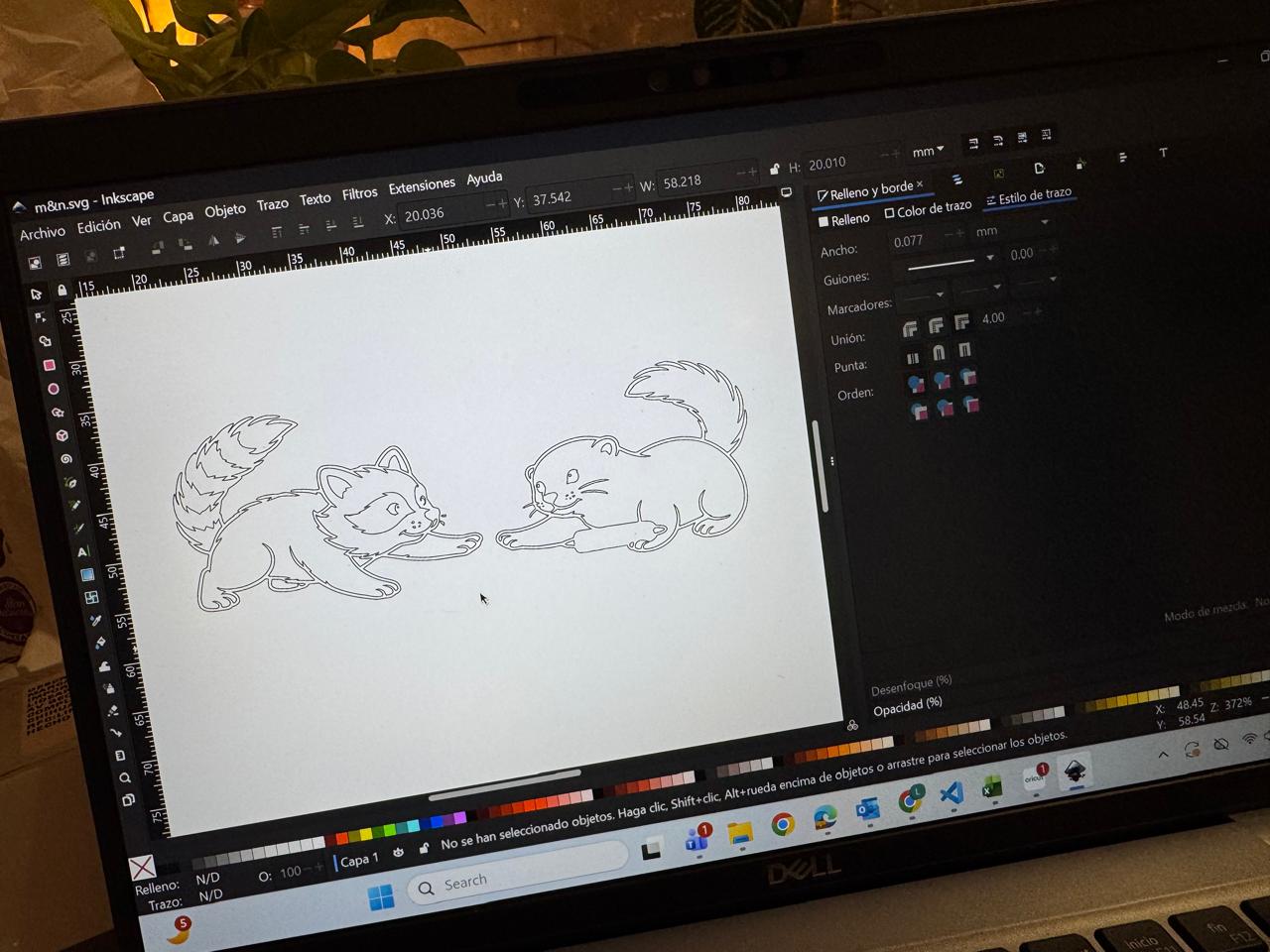Image resolution: width=1270 pixels, height=952 pixels.
Task: Toggle the width/height ratio lock
Action: pyautogui.click(x=774, y=170)
